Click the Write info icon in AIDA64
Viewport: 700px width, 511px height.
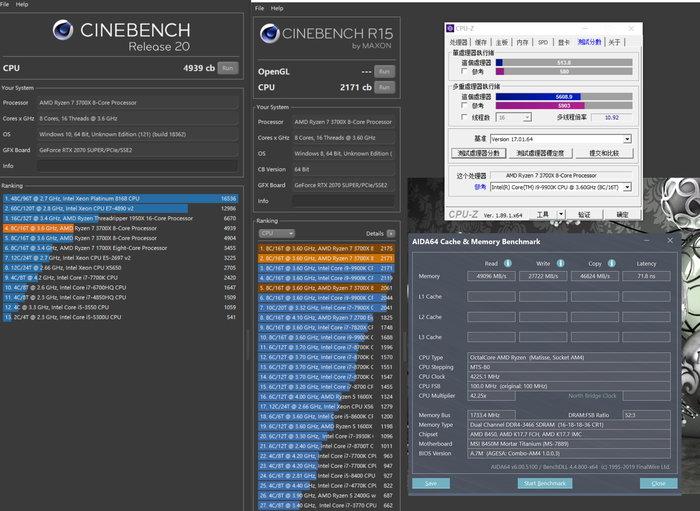click(x=560, y=263)
